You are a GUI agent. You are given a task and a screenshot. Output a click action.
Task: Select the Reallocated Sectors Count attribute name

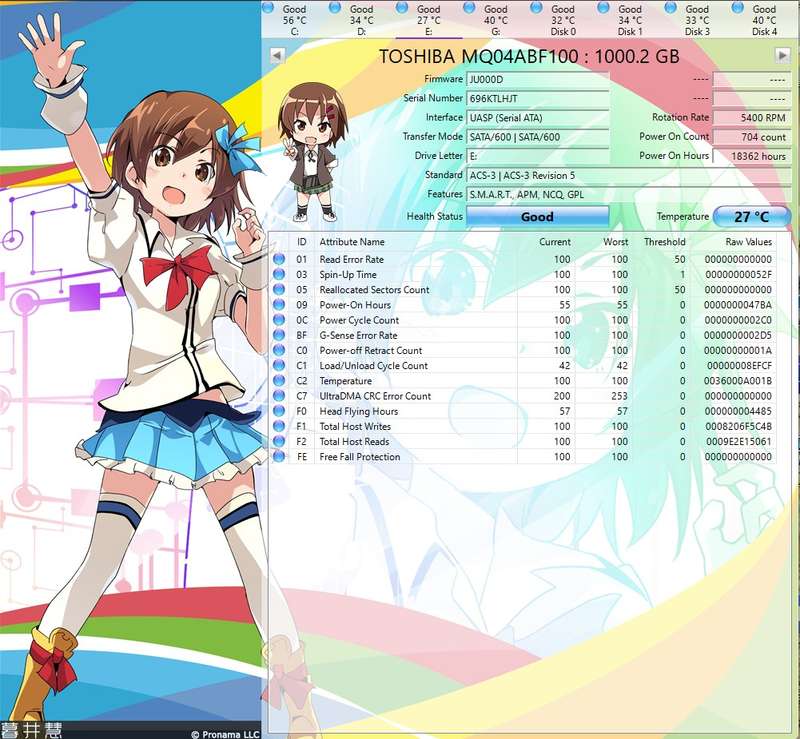click(374, 289)
